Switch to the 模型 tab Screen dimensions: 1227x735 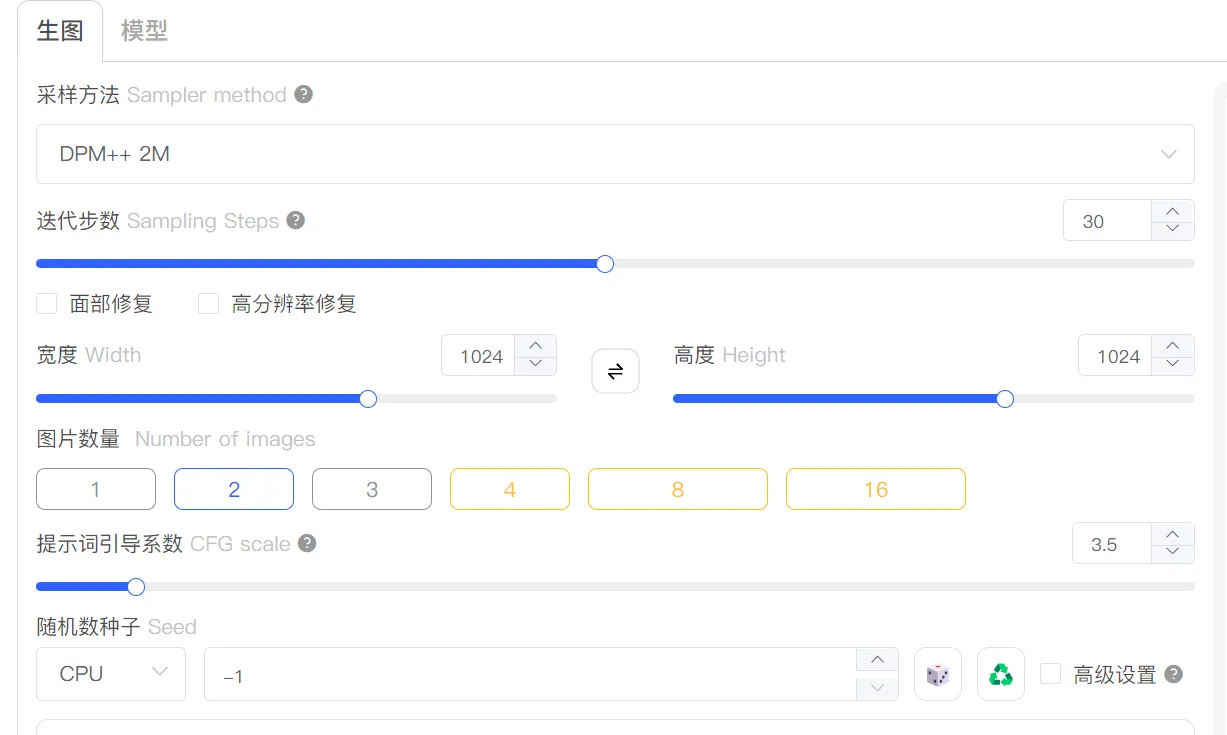click(144, 31)
